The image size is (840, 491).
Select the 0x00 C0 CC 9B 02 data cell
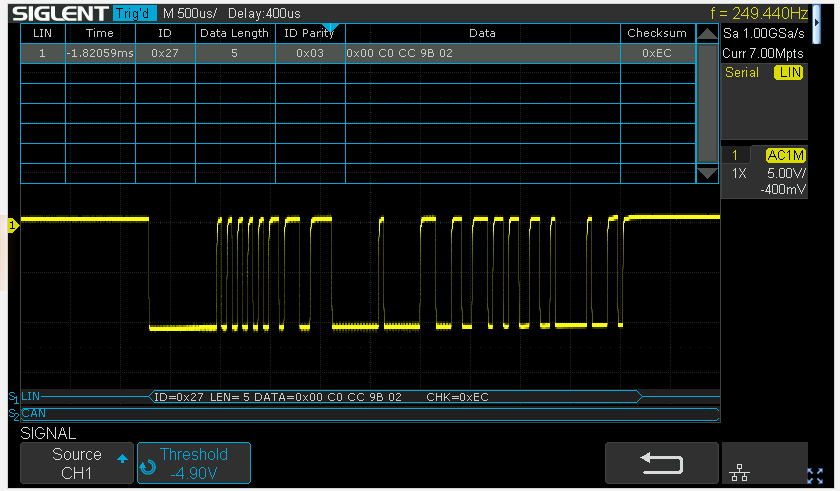coord(482,54)
